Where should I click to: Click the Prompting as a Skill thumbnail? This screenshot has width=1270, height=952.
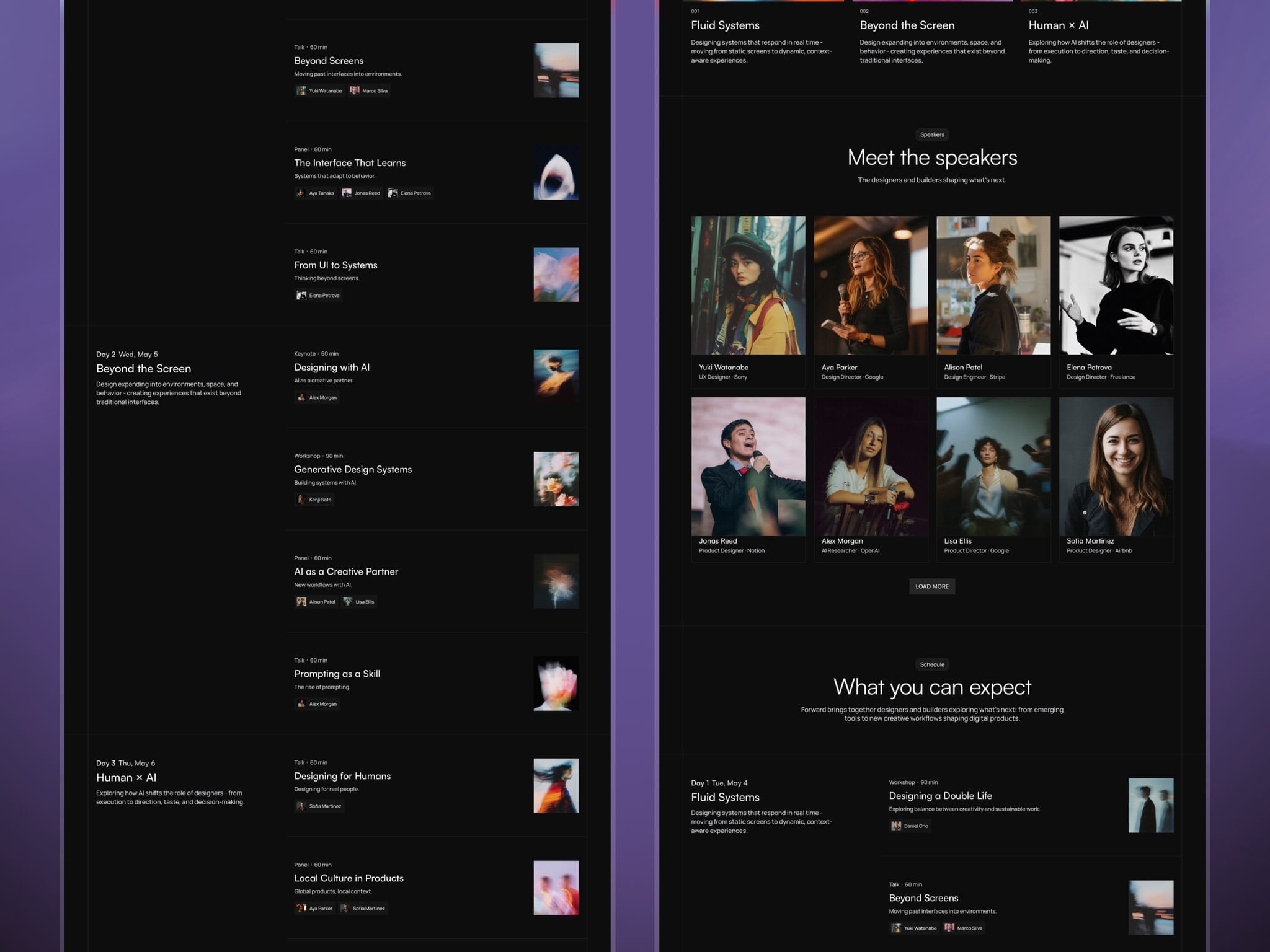pos(556,684)
